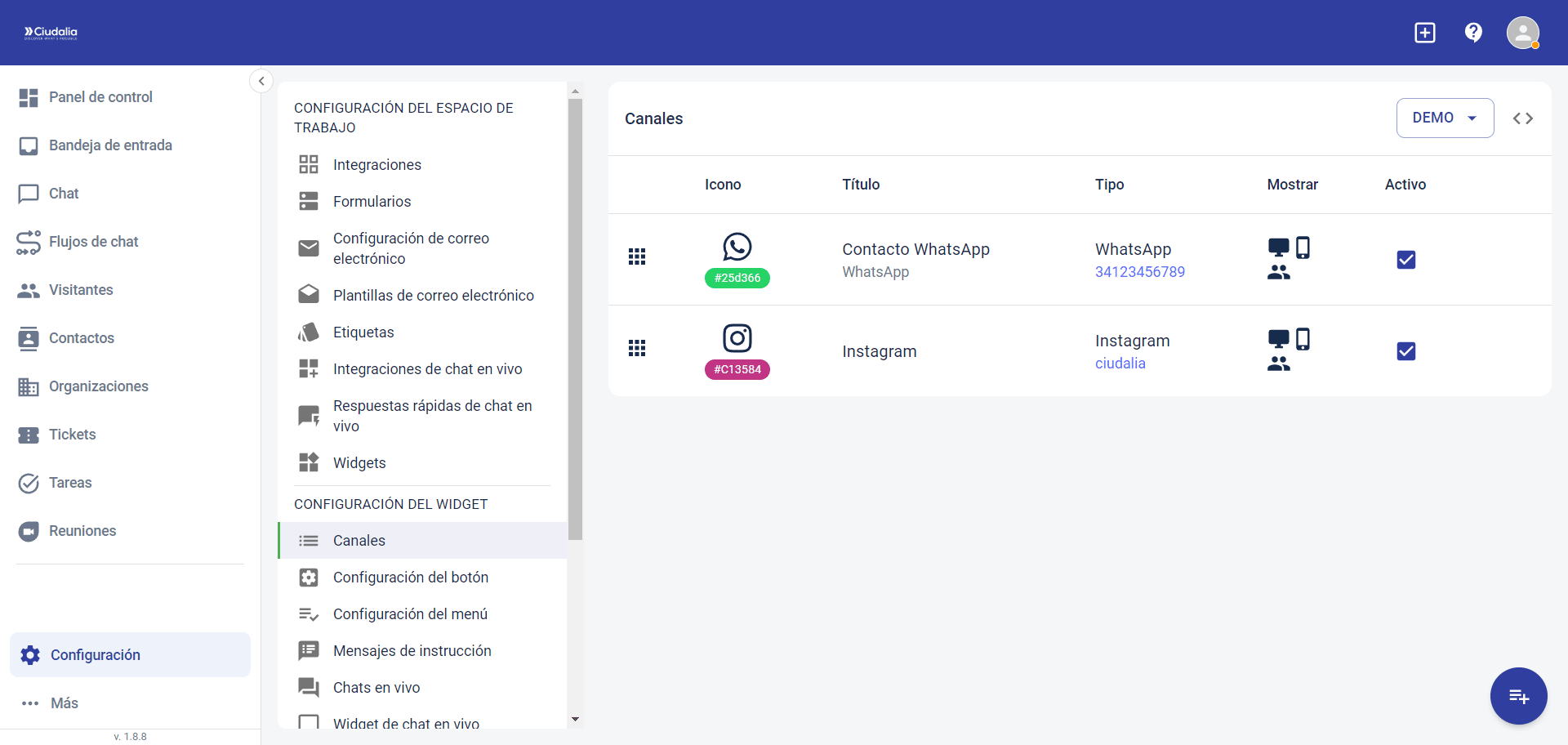The height and width of the screenshot is (745, 1568).
Task: Open the user avatar profile menu
Action: pos(1522,33)
